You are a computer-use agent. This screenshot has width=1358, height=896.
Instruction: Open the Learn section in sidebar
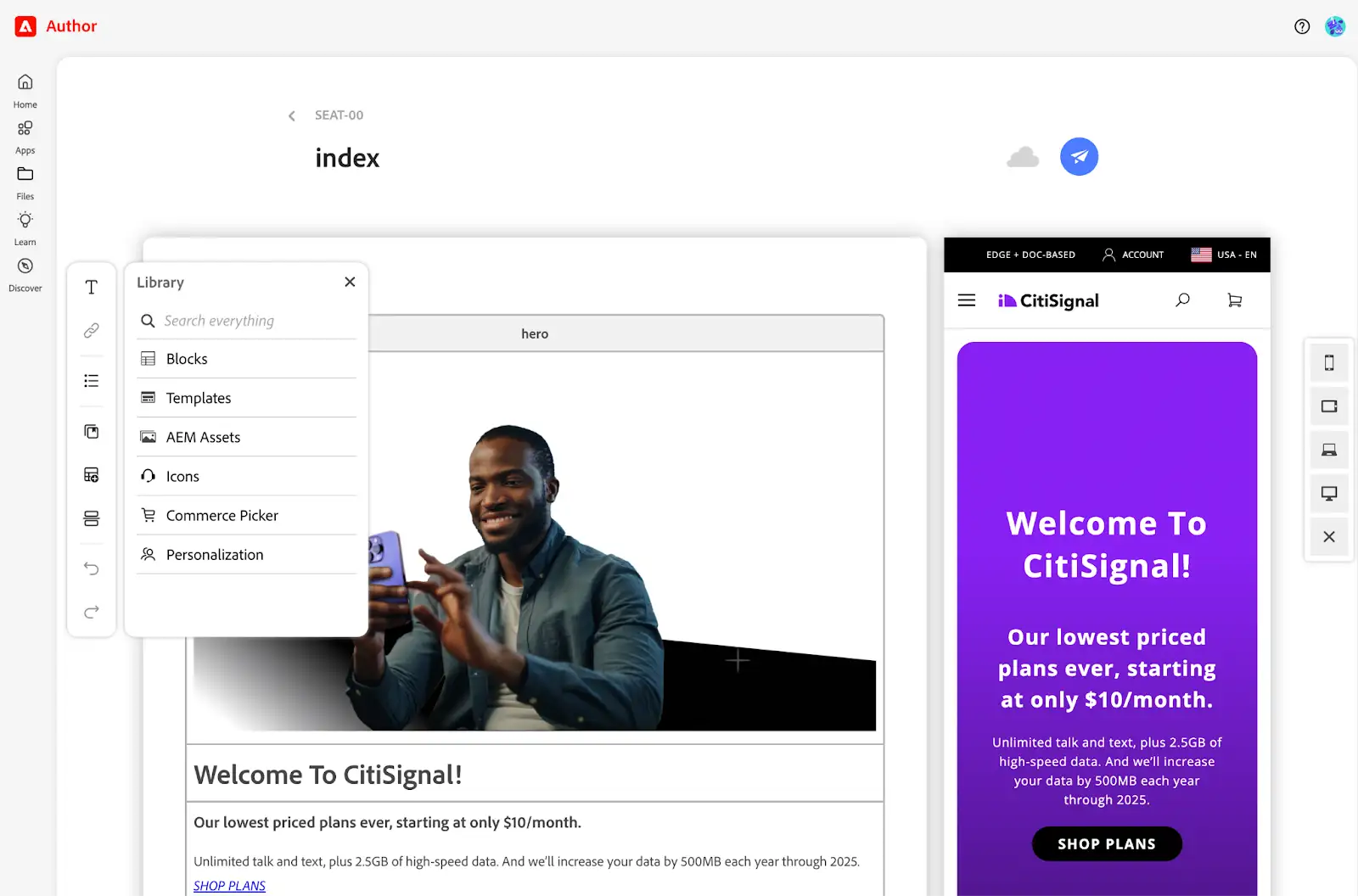click(x=25, y=228)
